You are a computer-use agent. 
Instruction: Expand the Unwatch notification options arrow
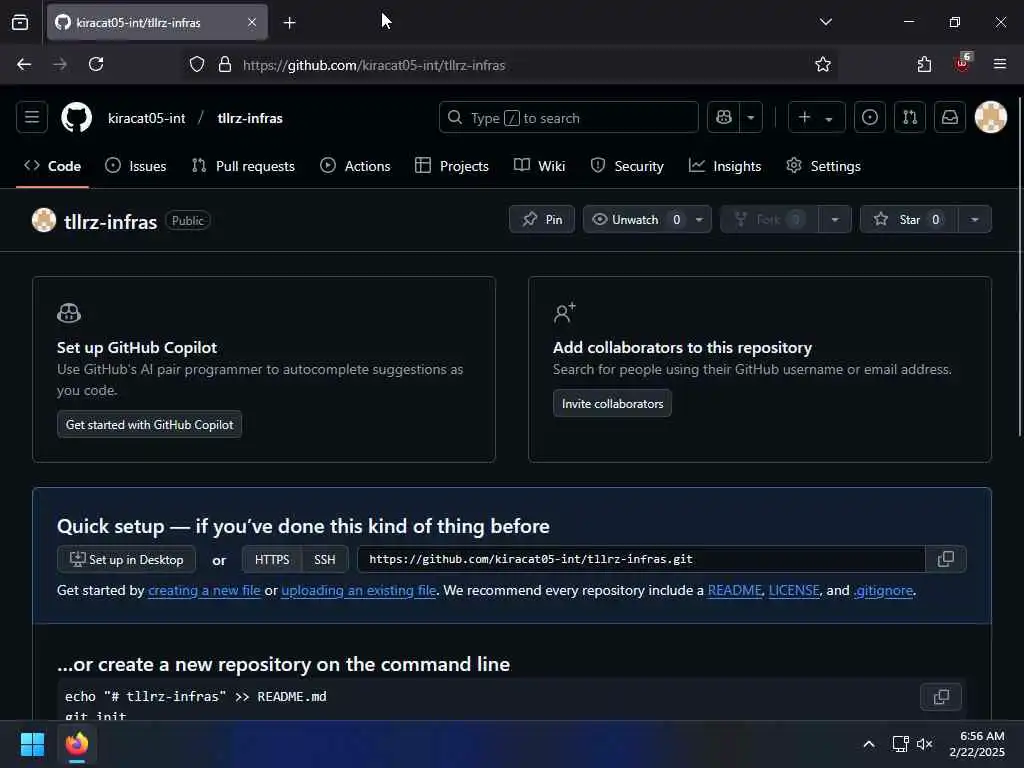(699, 219)
